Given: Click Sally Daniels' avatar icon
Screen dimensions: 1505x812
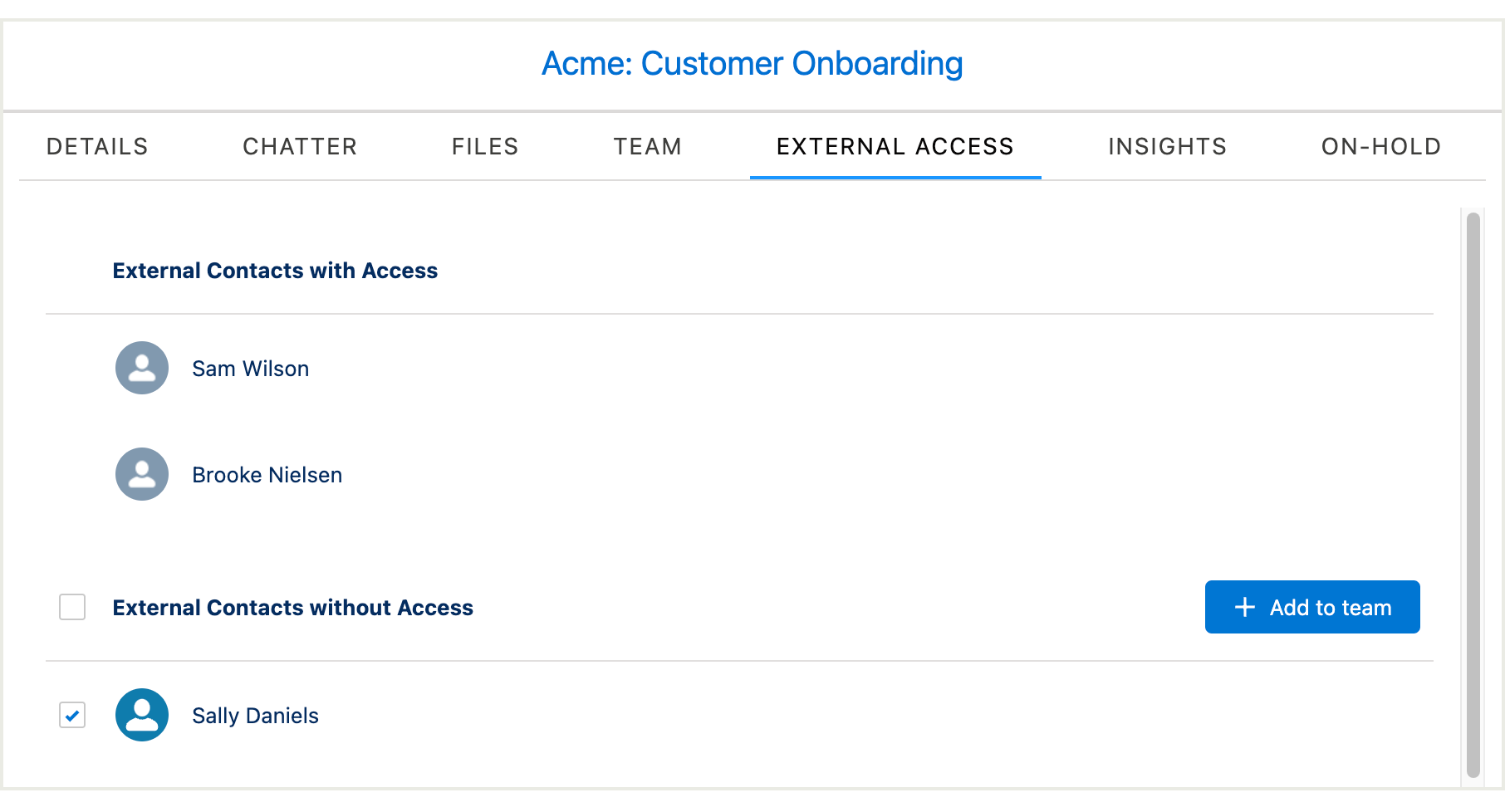Looking at the screenshot, I should [141, 715].
